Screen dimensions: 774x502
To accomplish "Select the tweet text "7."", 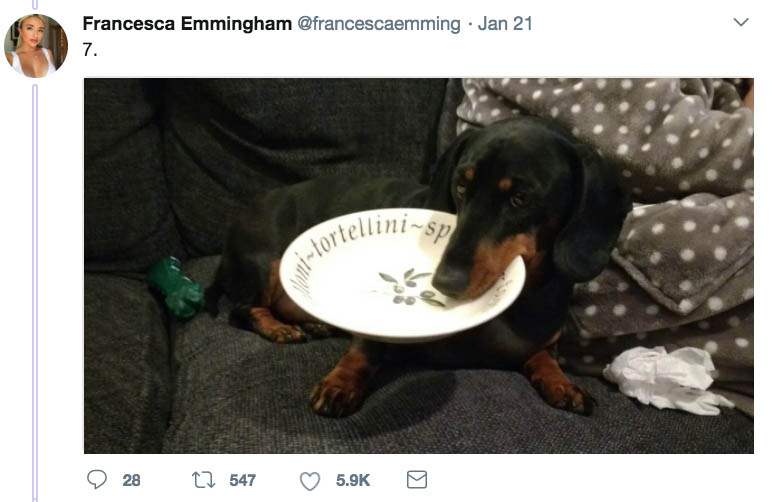I will tap(89, 49).
